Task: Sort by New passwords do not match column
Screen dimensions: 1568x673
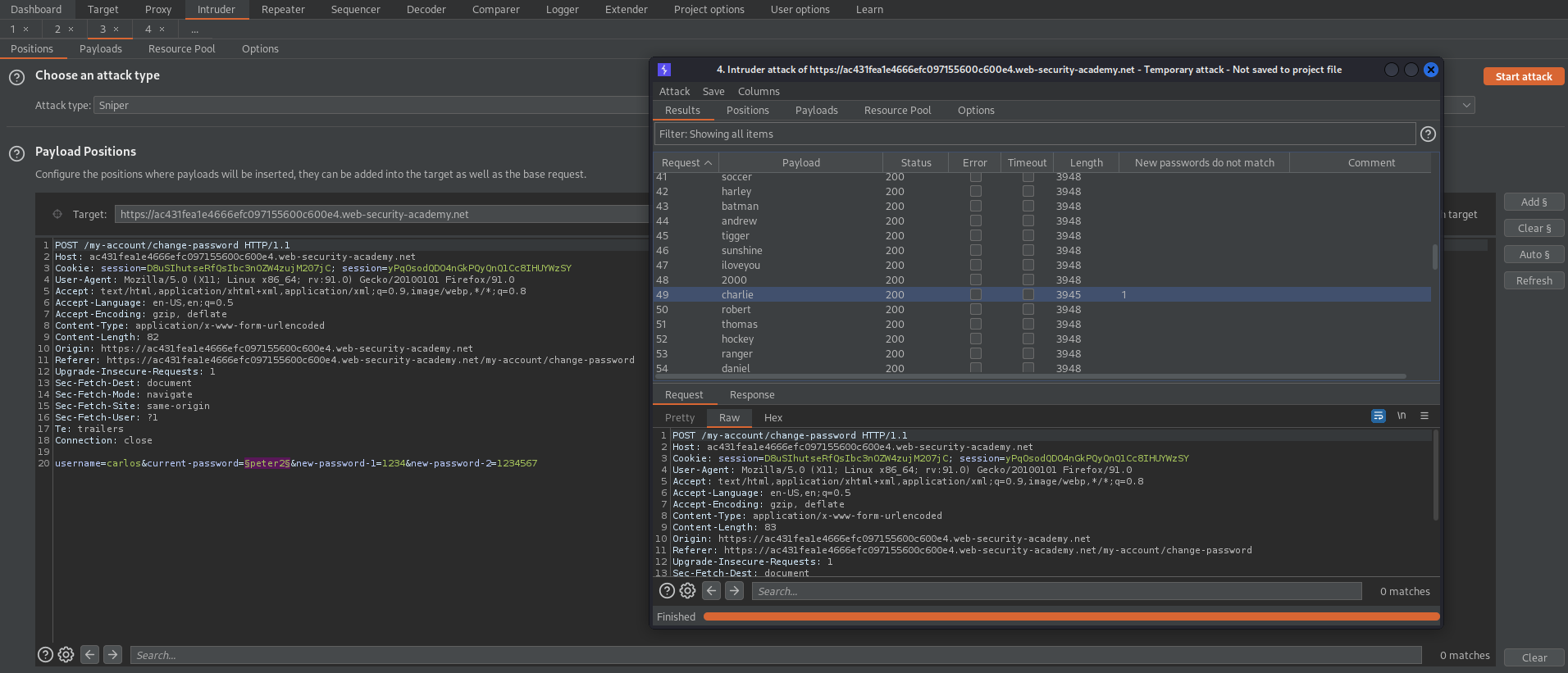Action: tap(1205, 162)
